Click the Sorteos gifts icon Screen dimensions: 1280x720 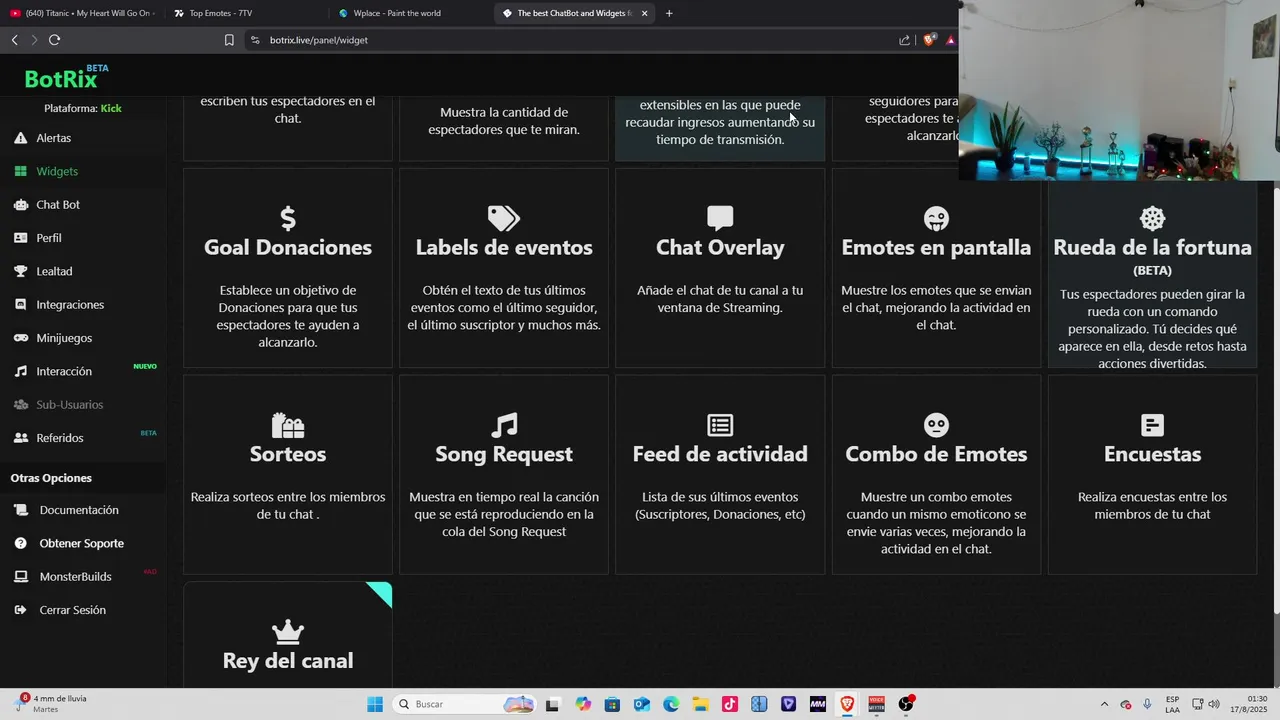[288, 425]
